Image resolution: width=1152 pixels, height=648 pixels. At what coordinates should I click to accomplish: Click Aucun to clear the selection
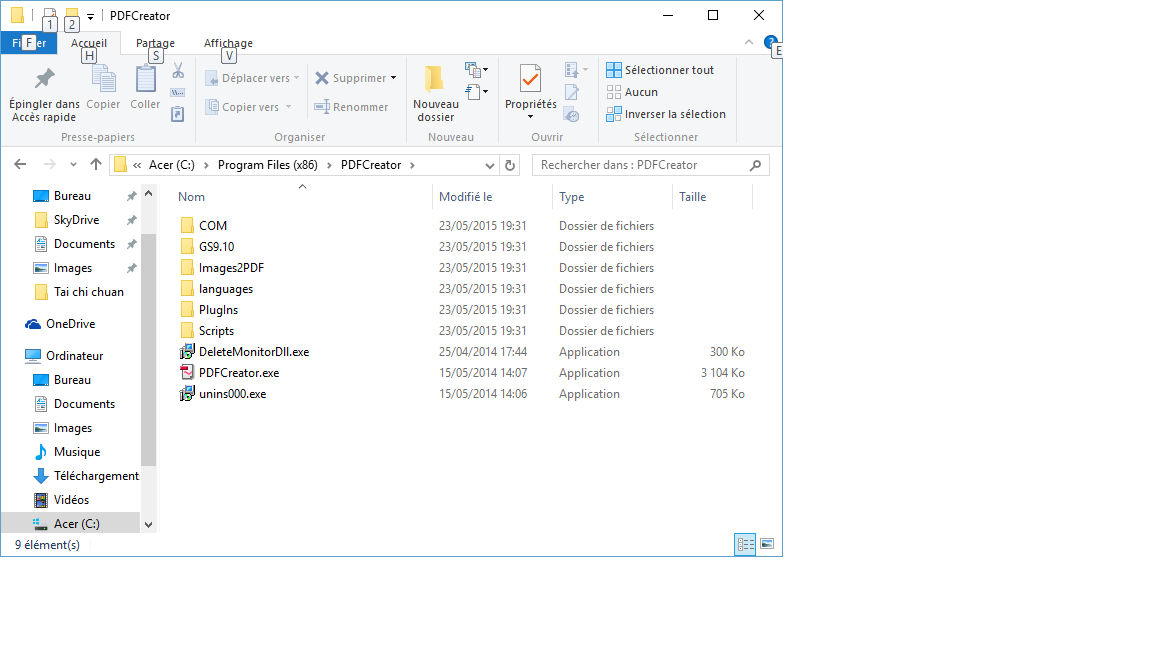(x=632, y=92)
